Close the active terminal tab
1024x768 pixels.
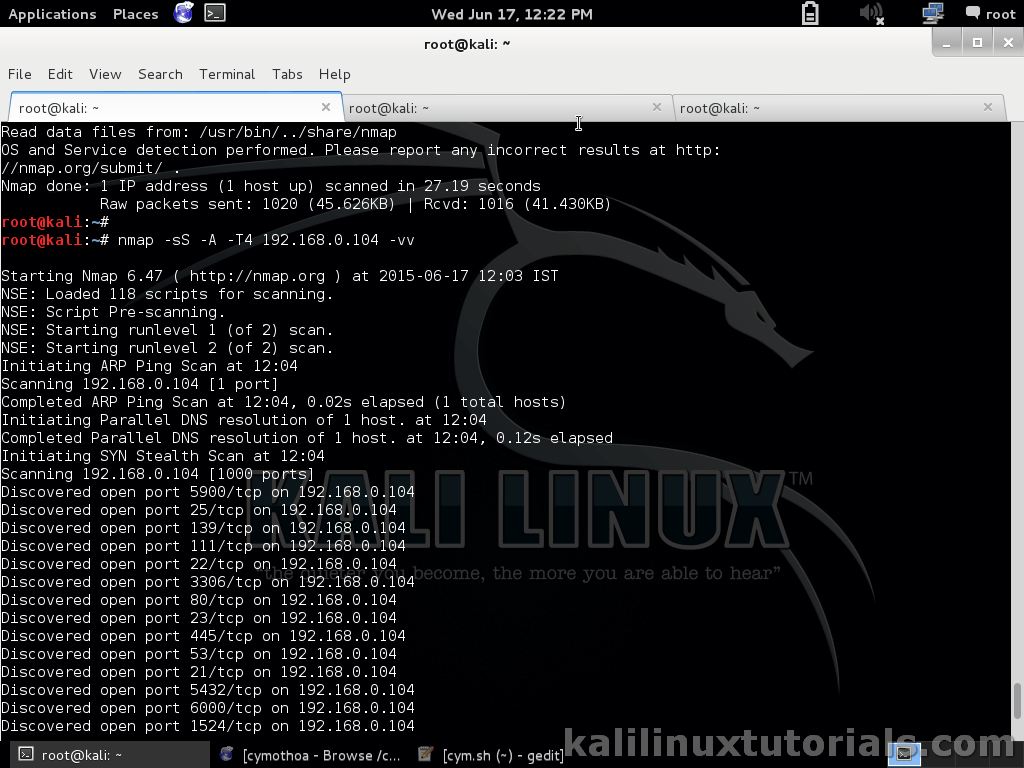(x=325, y=105)
